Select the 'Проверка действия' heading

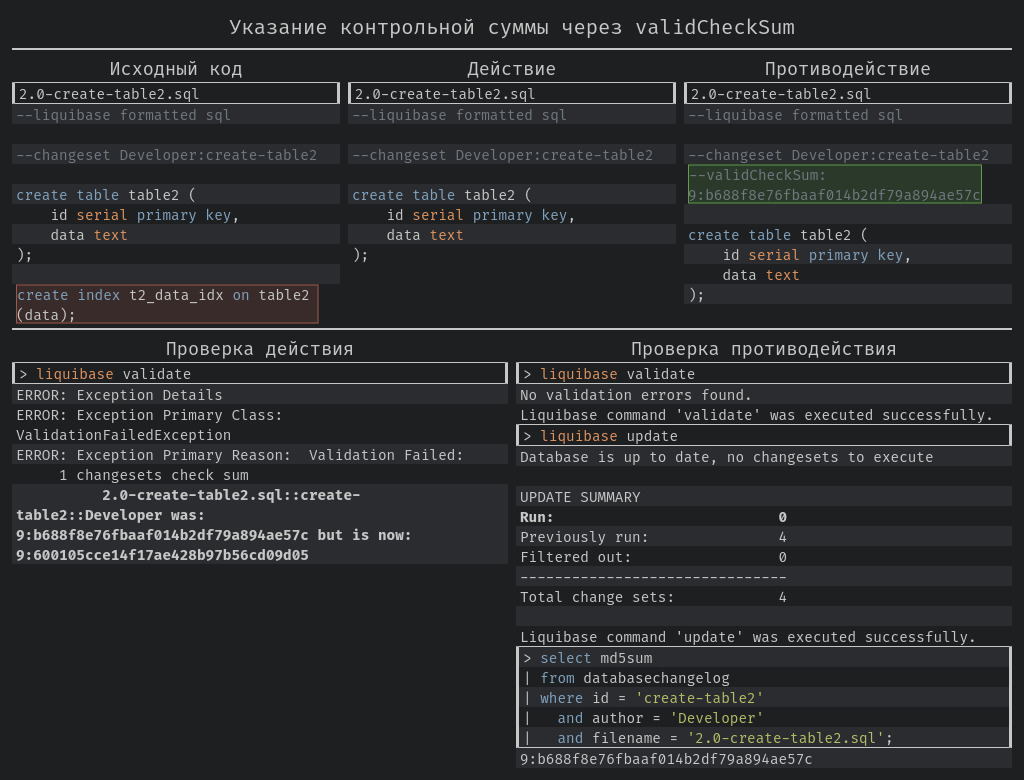point(259,349)
